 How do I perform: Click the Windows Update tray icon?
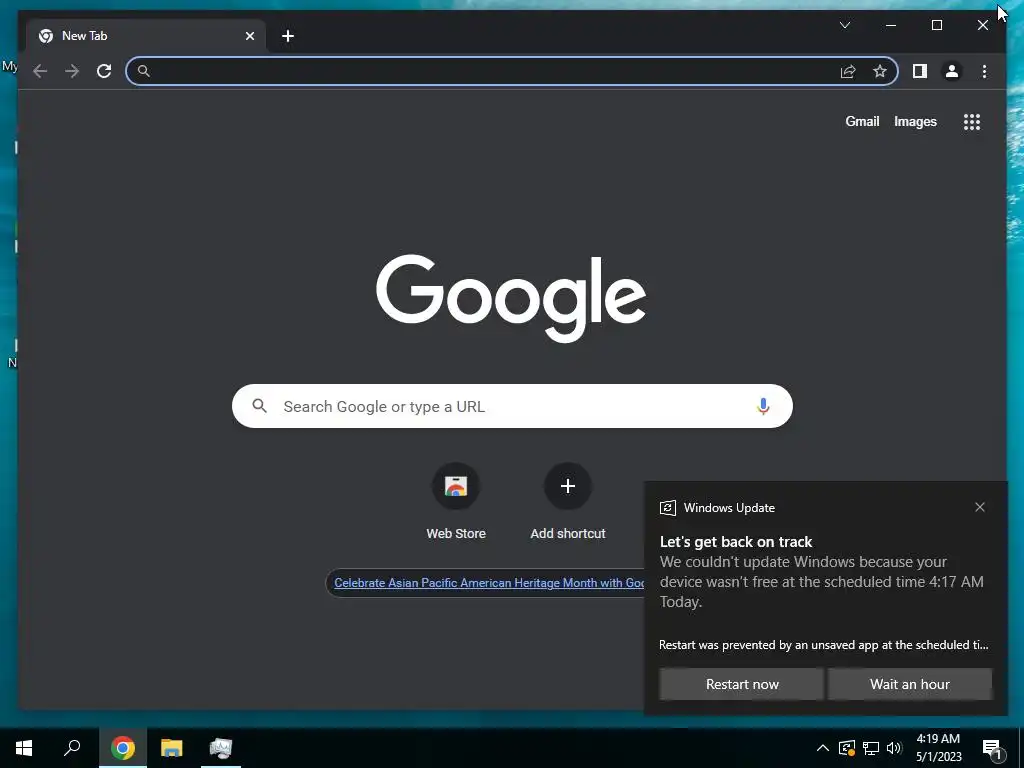[847, 748]
